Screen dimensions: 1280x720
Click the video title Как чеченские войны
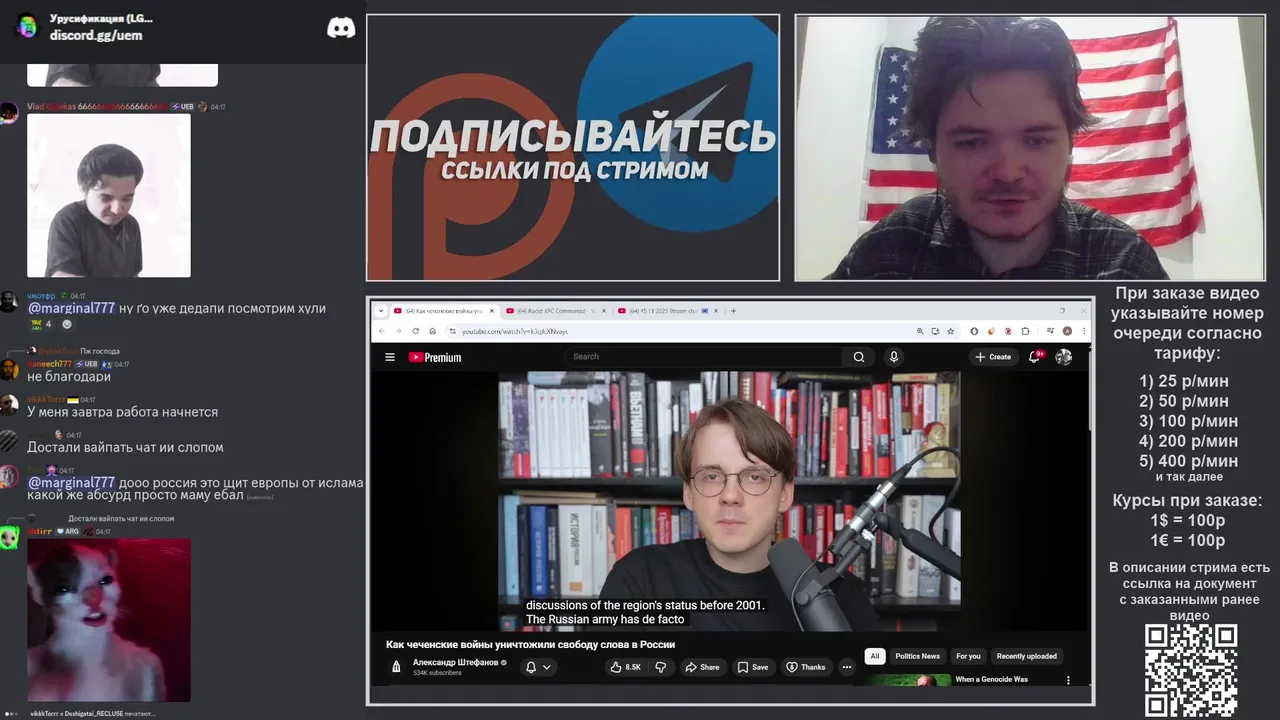(x=530, y=645)
